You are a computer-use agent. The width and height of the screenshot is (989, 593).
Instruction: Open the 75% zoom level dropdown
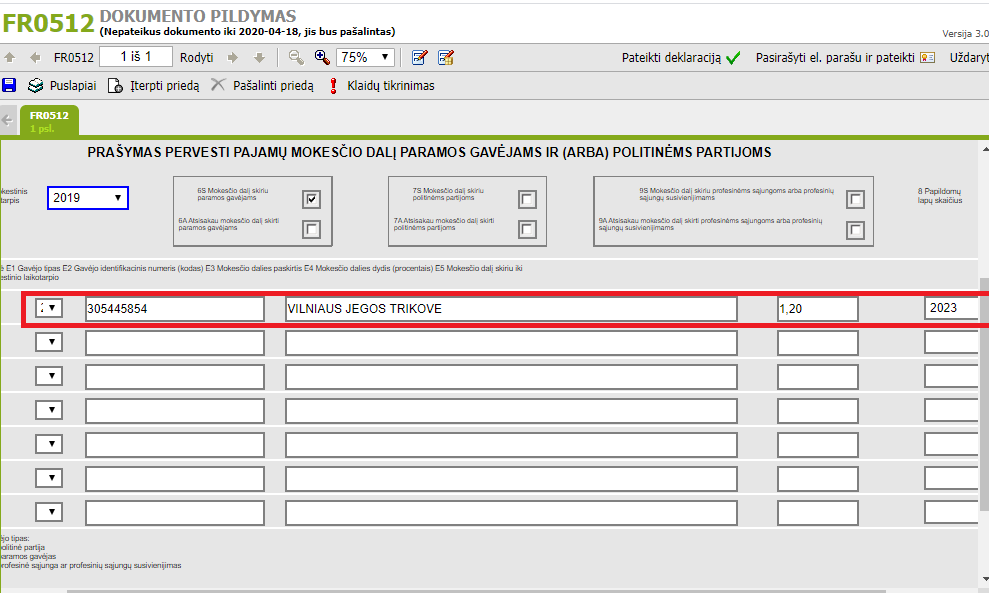point(366,57)
